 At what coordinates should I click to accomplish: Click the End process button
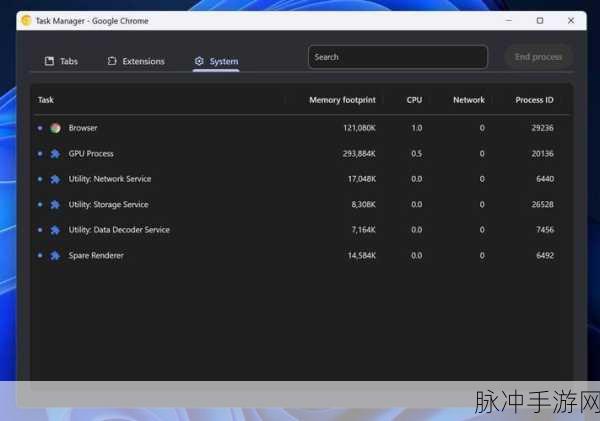point(538,57)
